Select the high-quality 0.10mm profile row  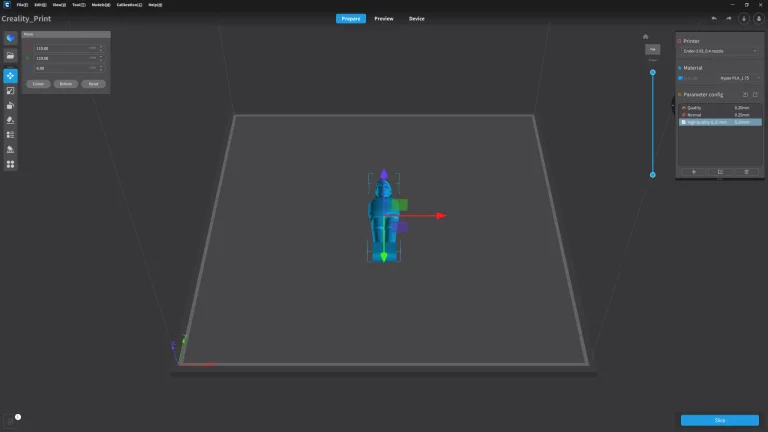point(720,122)
